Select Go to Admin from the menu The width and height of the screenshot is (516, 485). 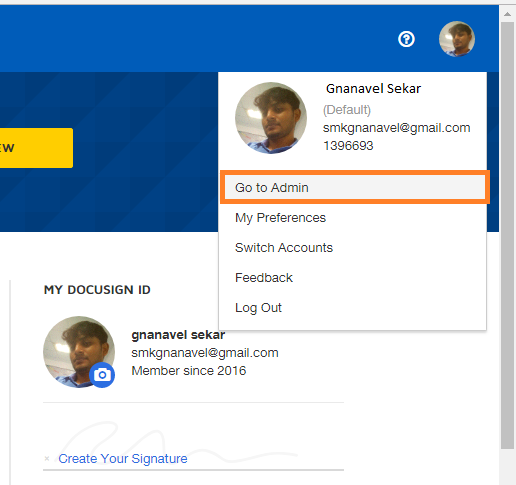pos(355,187)
